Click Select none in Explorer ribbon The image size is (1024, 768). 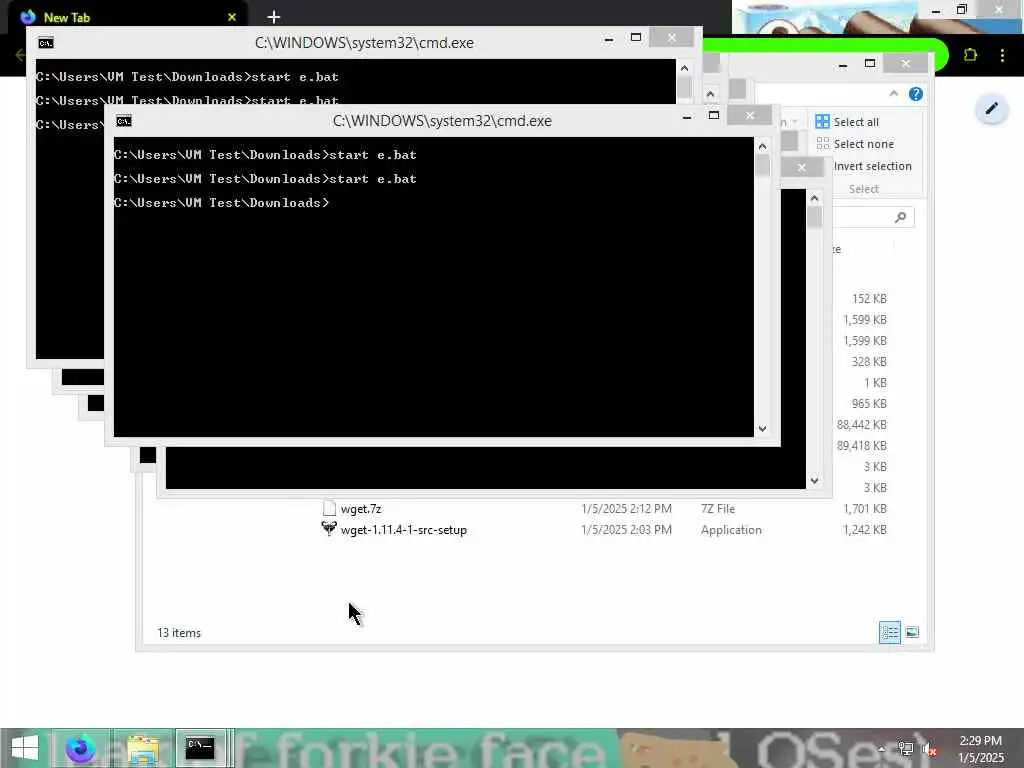click(x=855, y=144)
